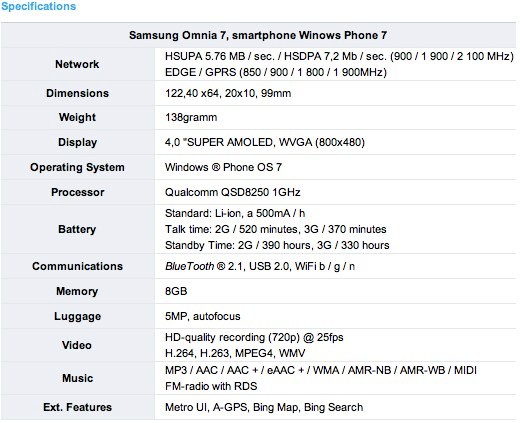Select the 8GB memory value
This screenshot has width=520, height=423.
[x=176, y=291]
